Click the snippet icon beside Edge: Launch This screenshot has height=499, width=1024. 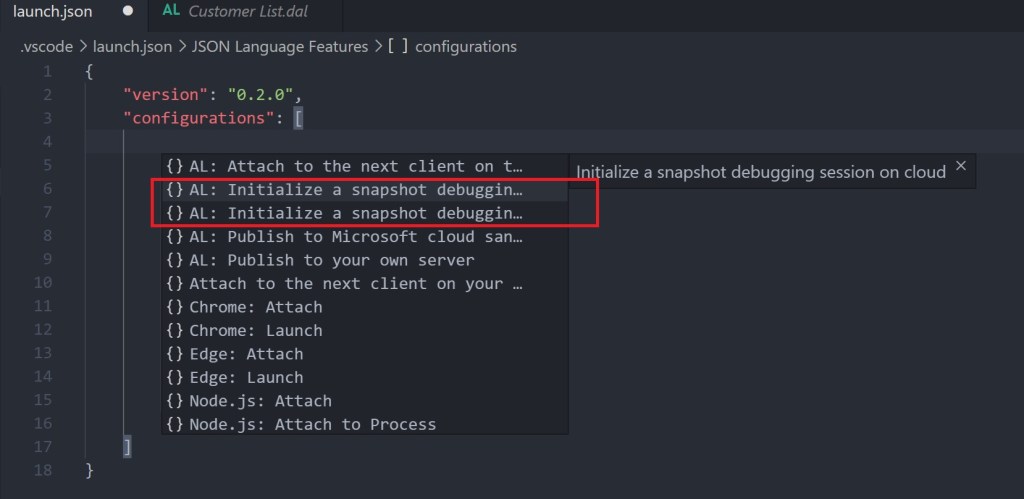pos(175,377)
